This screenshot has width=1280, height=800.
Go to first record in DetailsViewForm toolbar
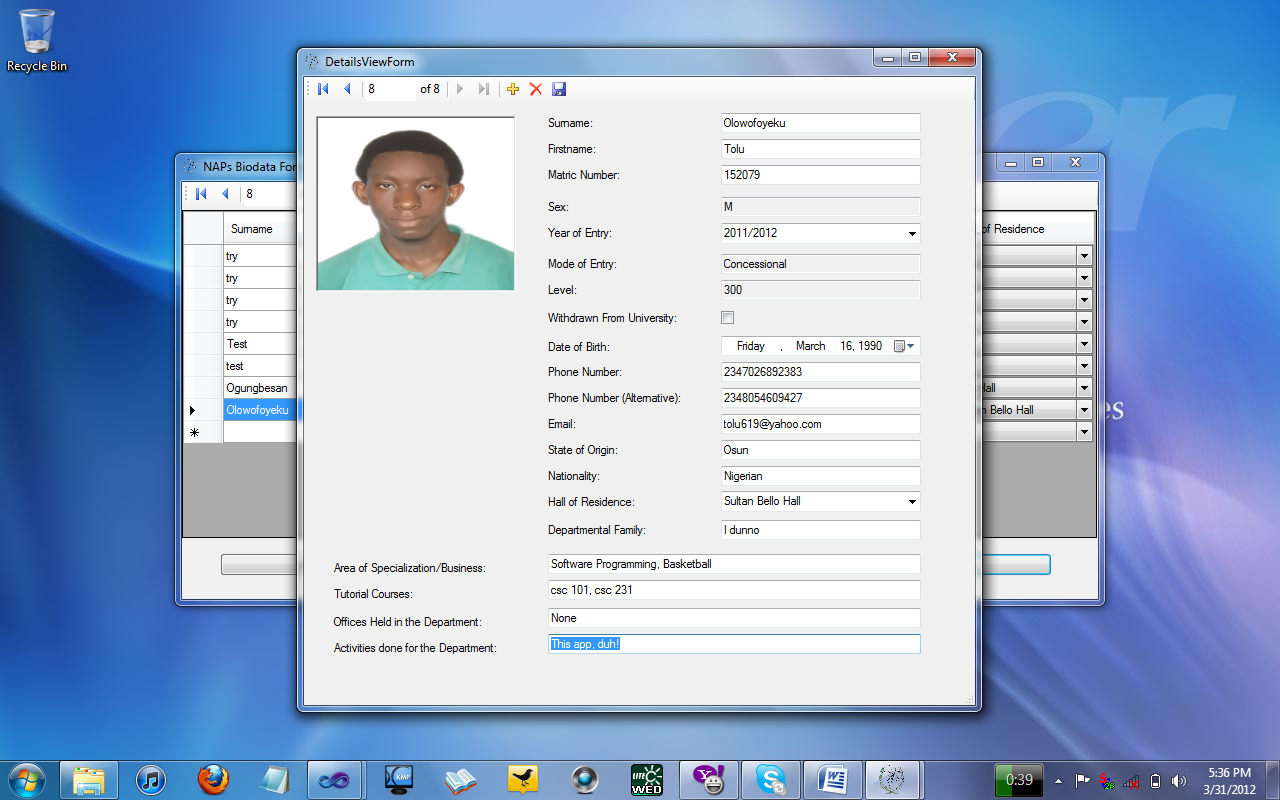[x=323, y=89]
